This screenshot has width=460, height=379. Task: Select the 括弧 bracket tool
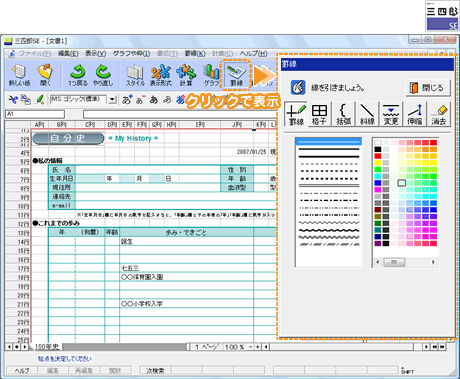tap(343, 114)
